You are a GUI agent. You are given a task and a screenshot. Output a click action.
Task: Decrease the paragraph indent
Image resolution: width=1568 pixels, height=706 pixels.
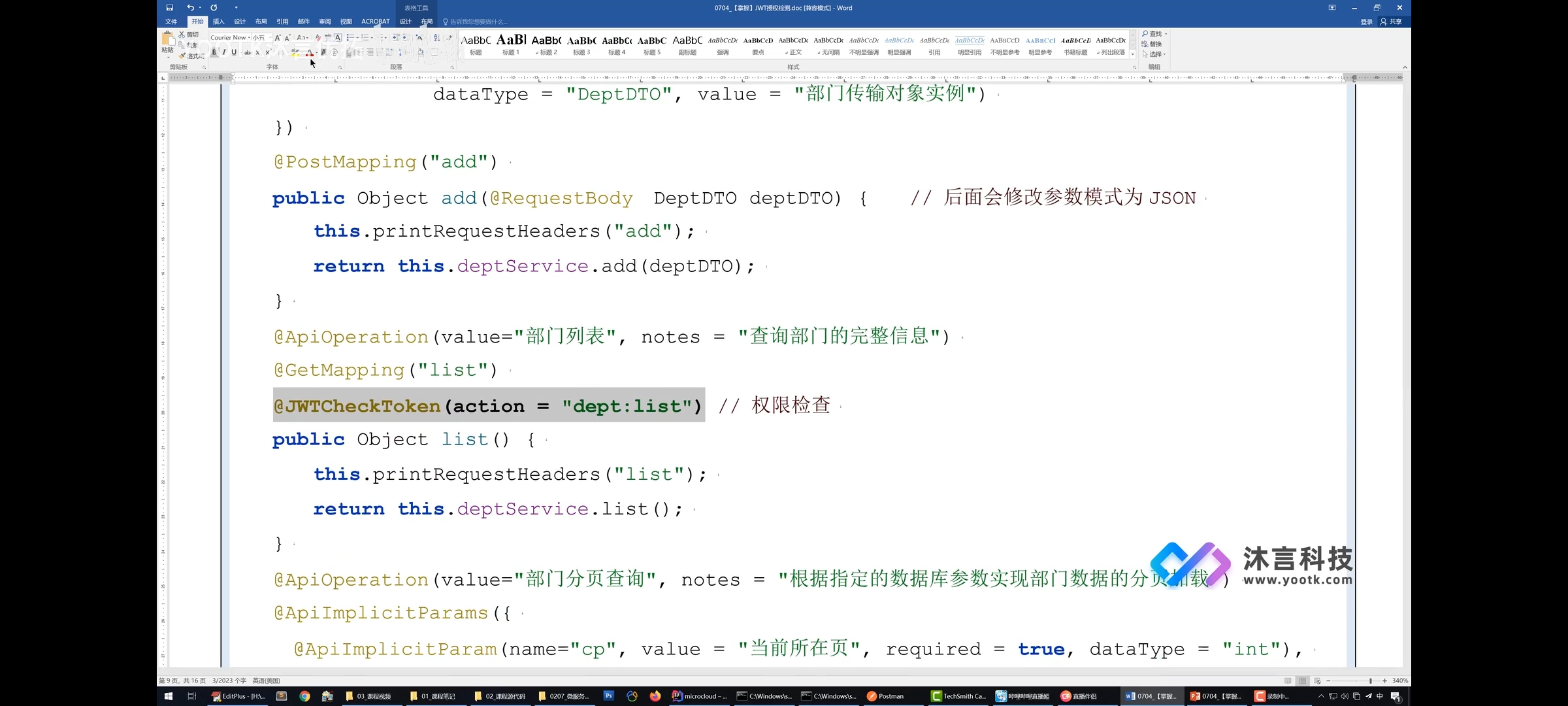point(397,38)
